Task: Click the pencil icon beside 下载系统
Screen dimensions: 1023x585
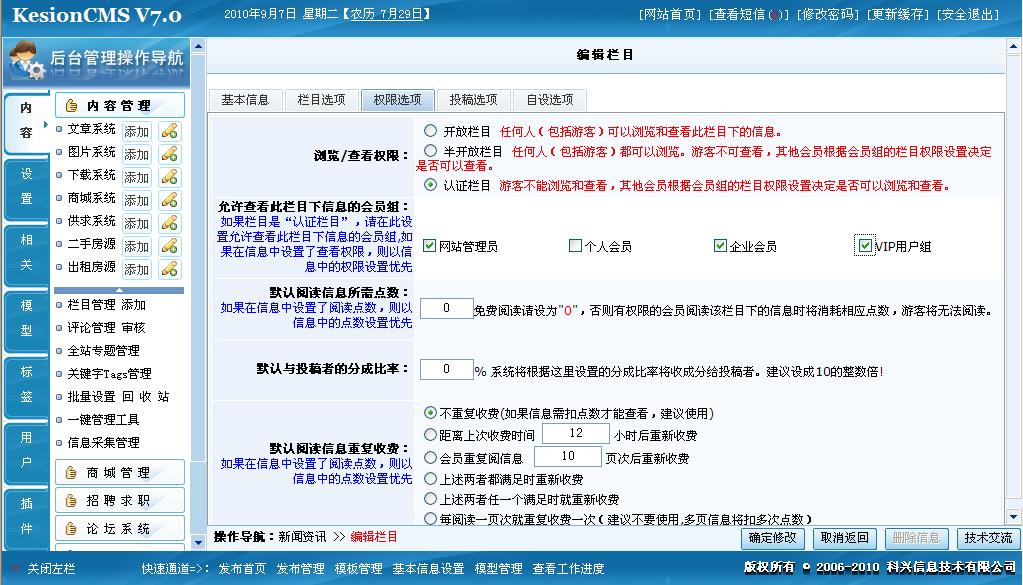Action: (x=170, y=177)
